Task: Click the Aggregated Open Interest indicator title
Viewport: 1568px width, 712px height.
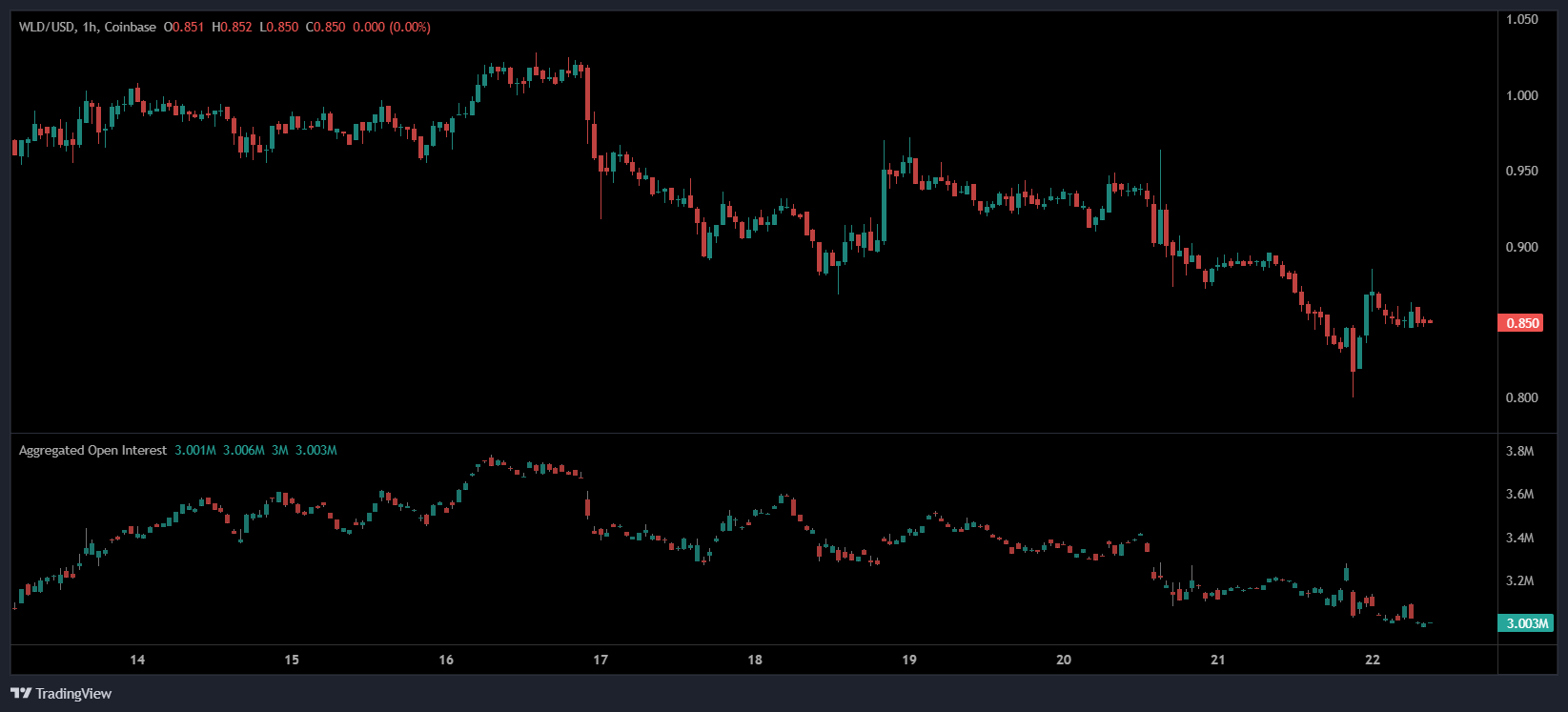Action: [x=92, y=450]
